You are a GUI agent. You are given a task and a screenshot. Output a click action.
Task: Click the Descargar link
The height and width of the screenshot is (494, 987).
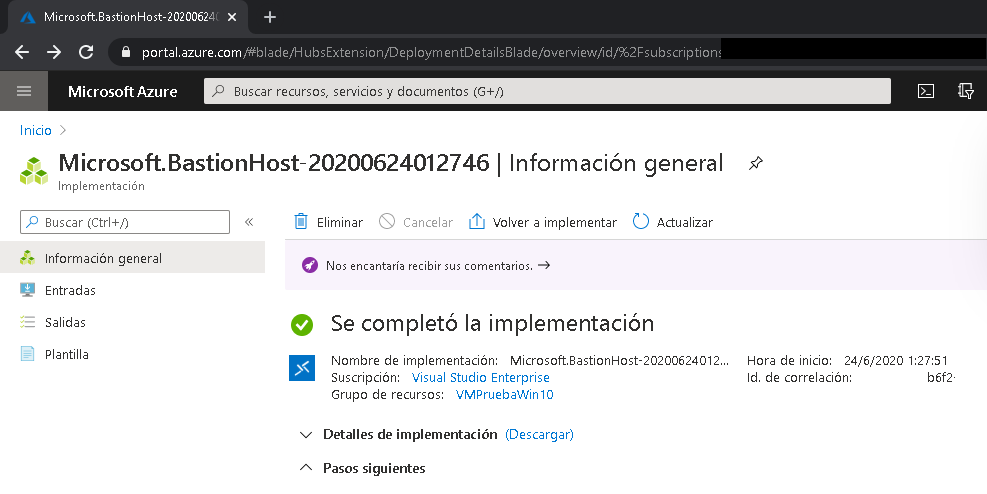point(539,434)
